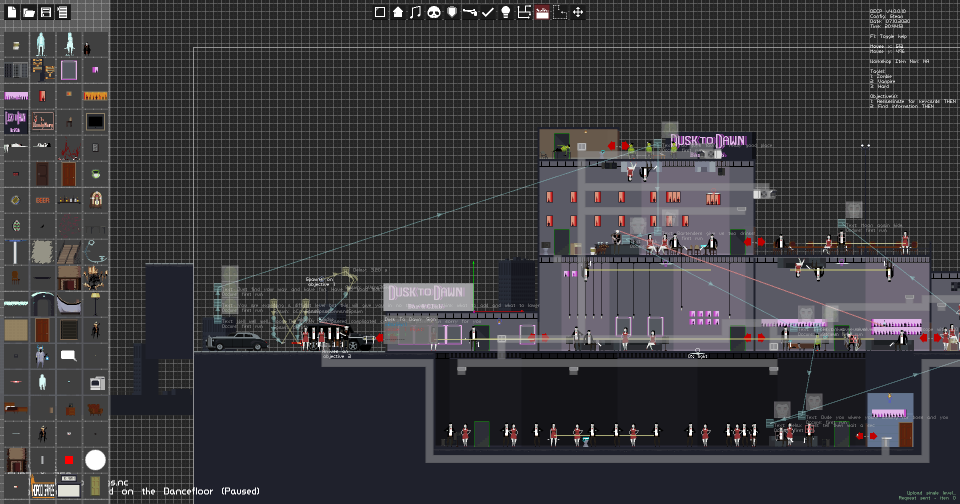Select the house building tool
Screen dimensions: 960x504
click(398, 12)
